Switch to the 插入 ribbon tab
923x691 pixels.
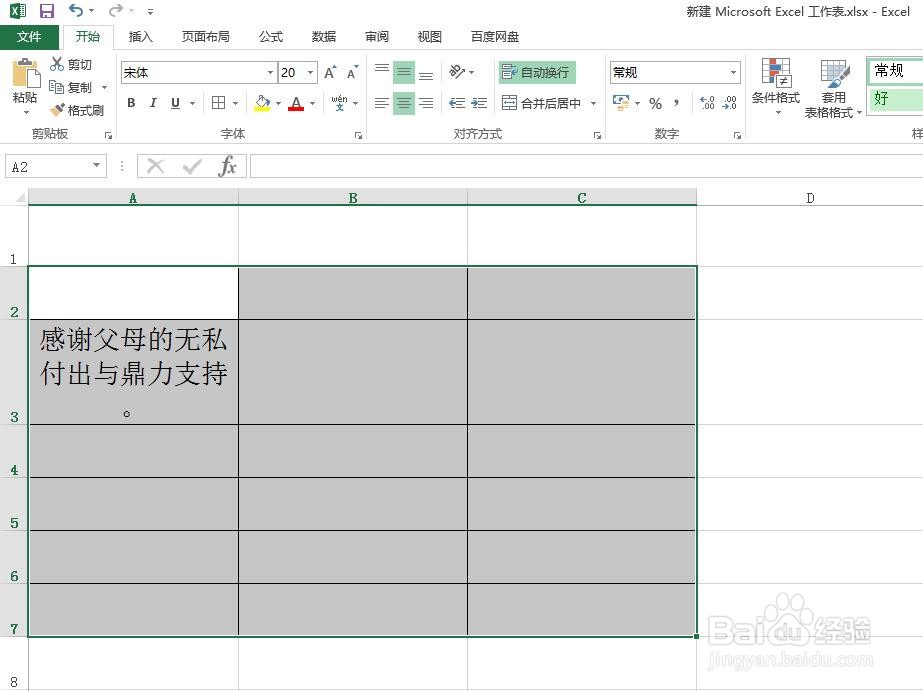pyautogui.click(x=140, y=36)
